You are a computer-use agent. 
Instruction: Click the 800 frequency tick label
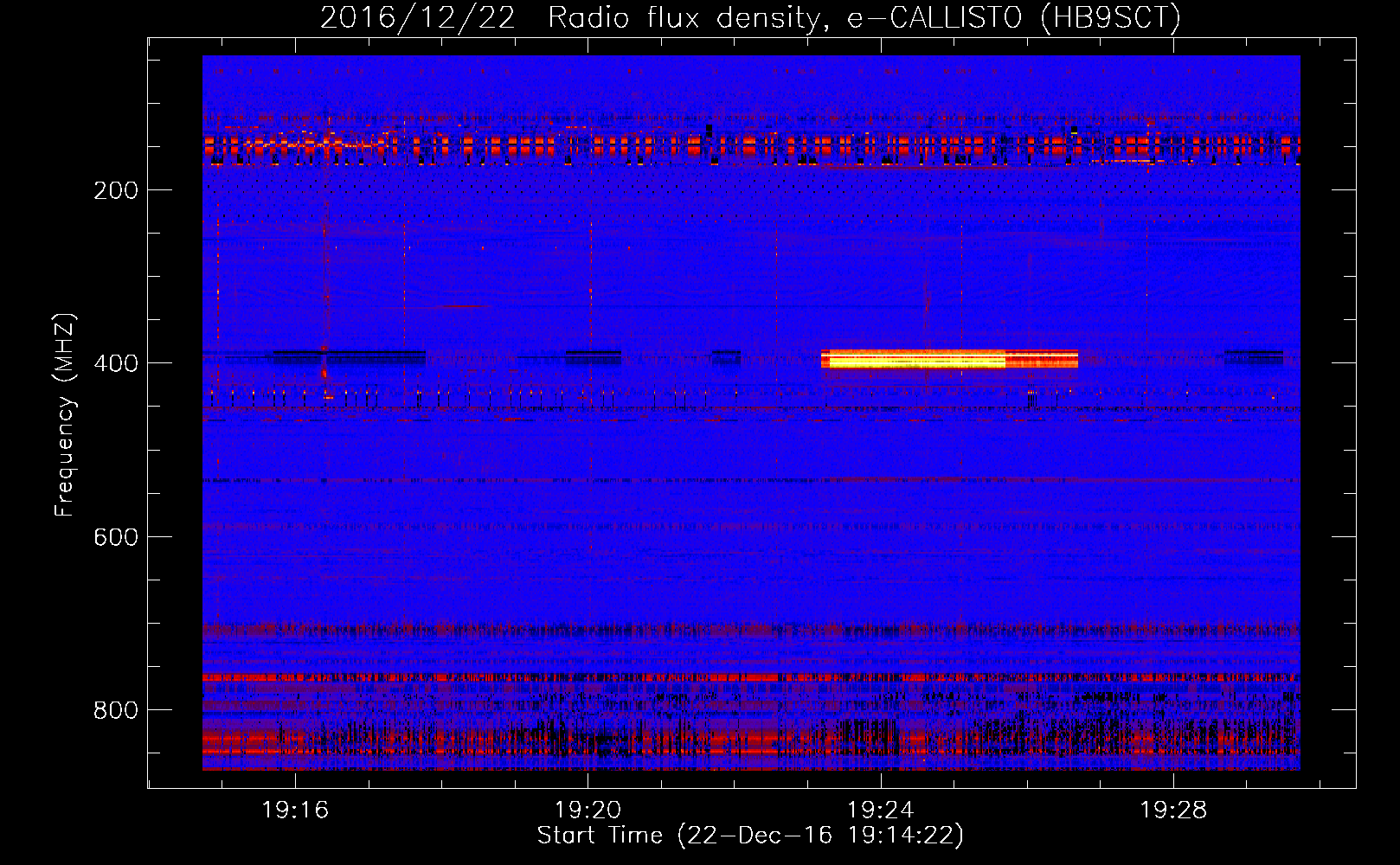point(116,710)
